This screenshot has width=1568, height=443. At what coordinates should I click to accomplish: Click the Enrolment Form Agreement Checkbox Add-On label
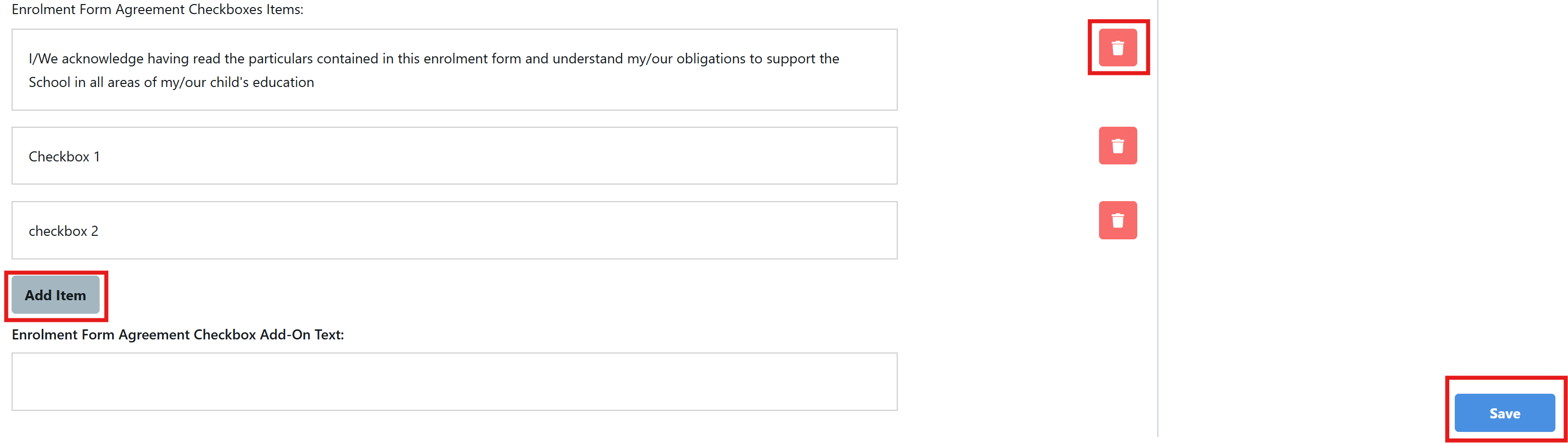178,335
